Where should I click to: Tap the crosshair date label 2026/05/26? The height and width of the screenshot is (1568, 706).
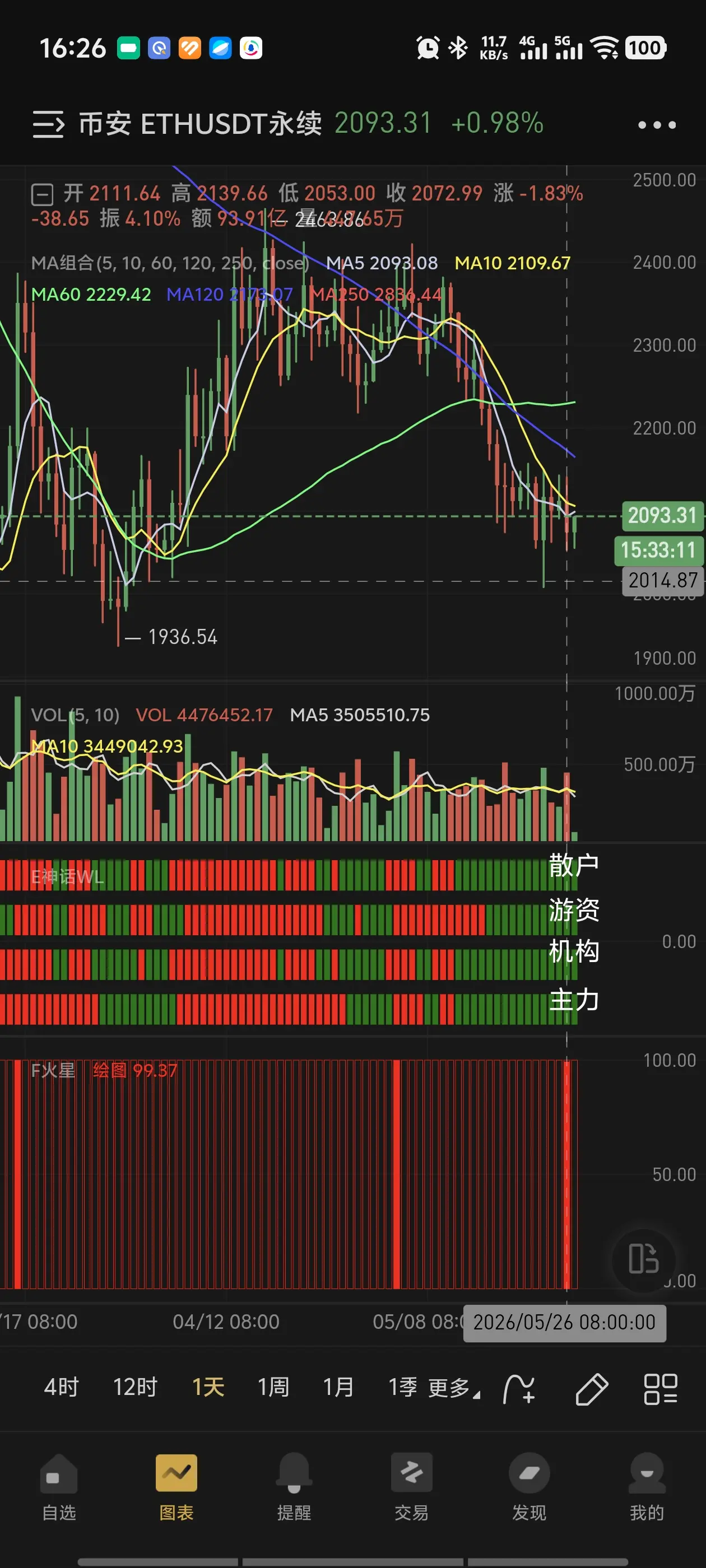[564, 1322]
